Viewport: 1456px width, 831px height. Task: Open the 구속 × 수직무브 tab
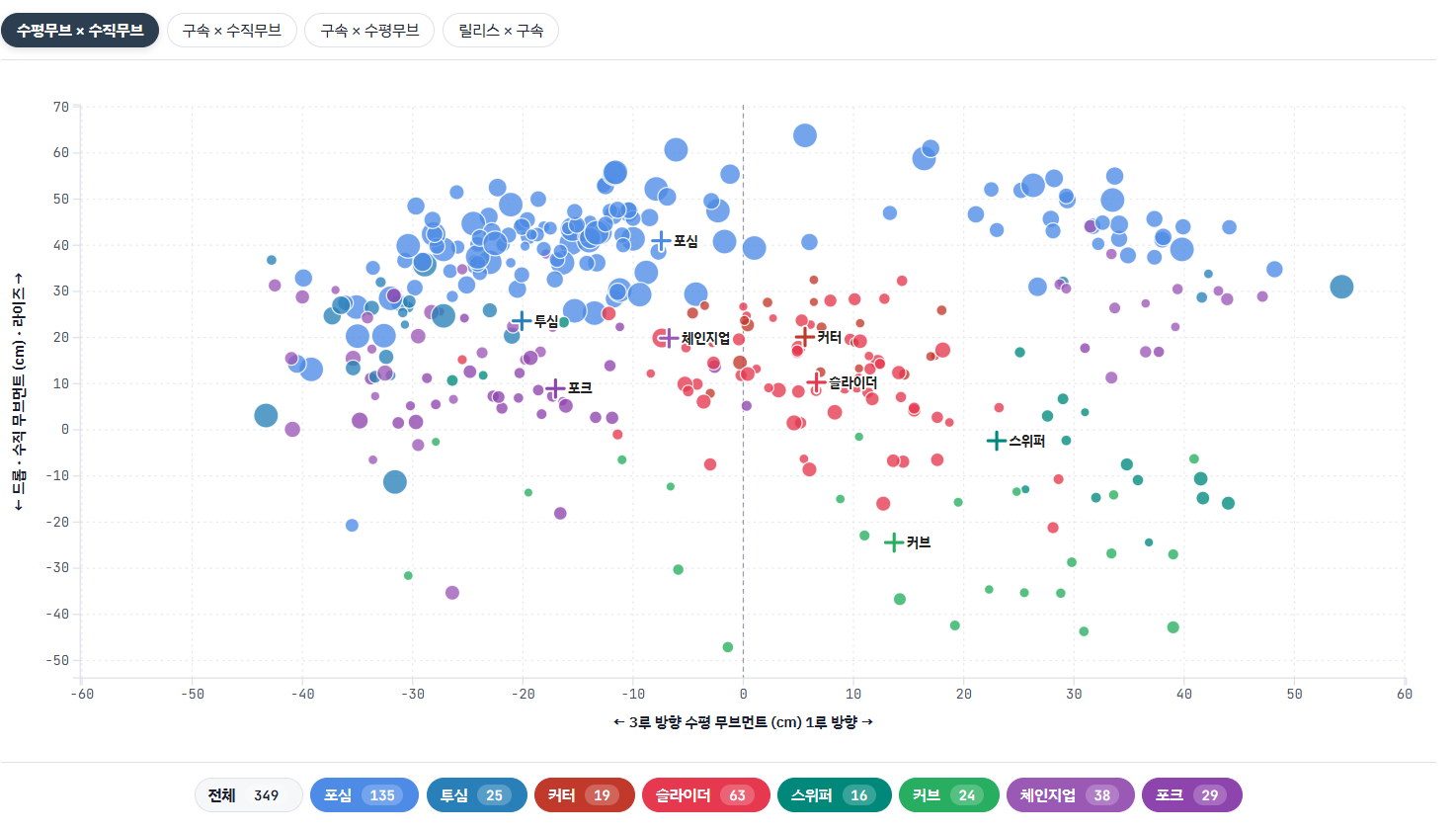point(231,31)
